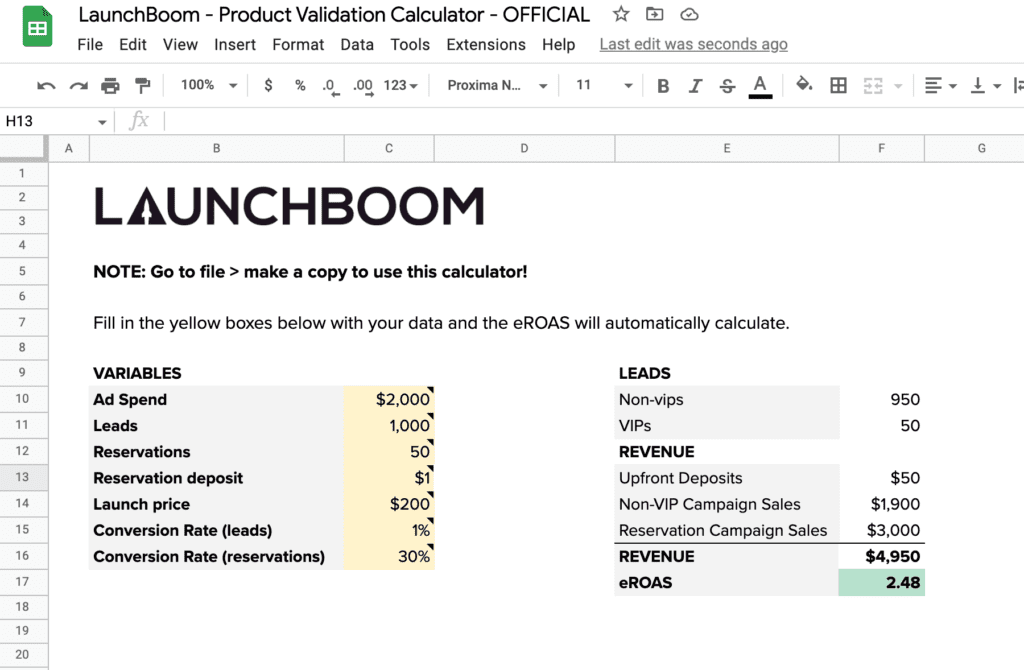Click the document title to rename
1024x670 pixels.
pos(334,14)
